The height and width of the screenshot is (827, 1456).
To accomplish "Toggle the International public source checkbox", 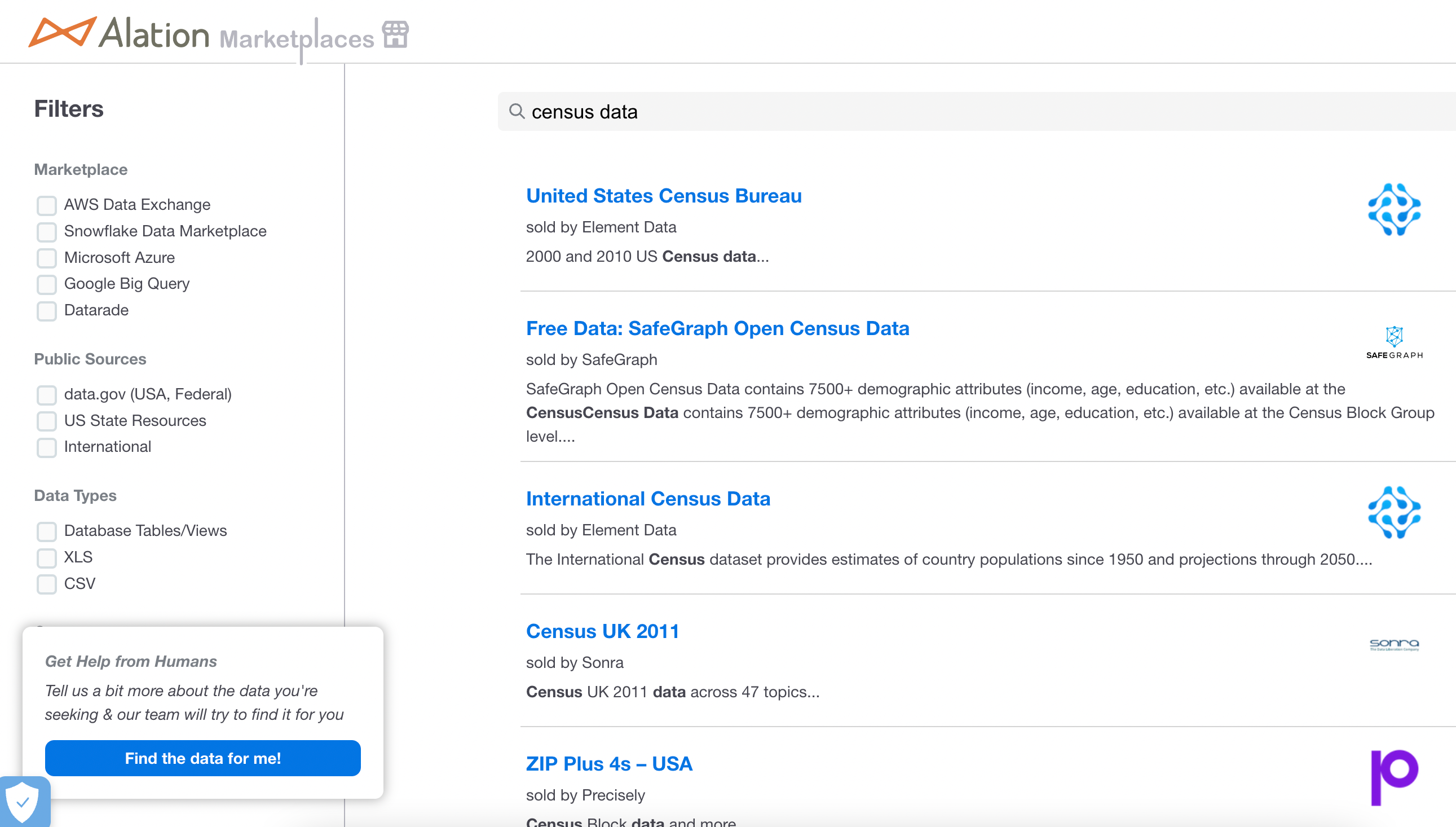I will 47,447.
